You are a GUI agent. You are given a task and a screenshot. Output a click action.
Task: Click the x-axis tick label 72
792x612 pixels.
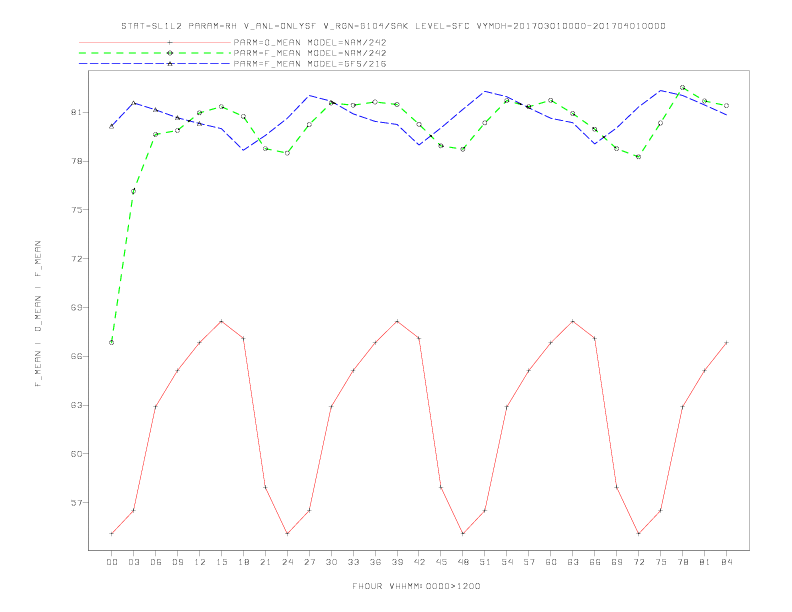638,562
